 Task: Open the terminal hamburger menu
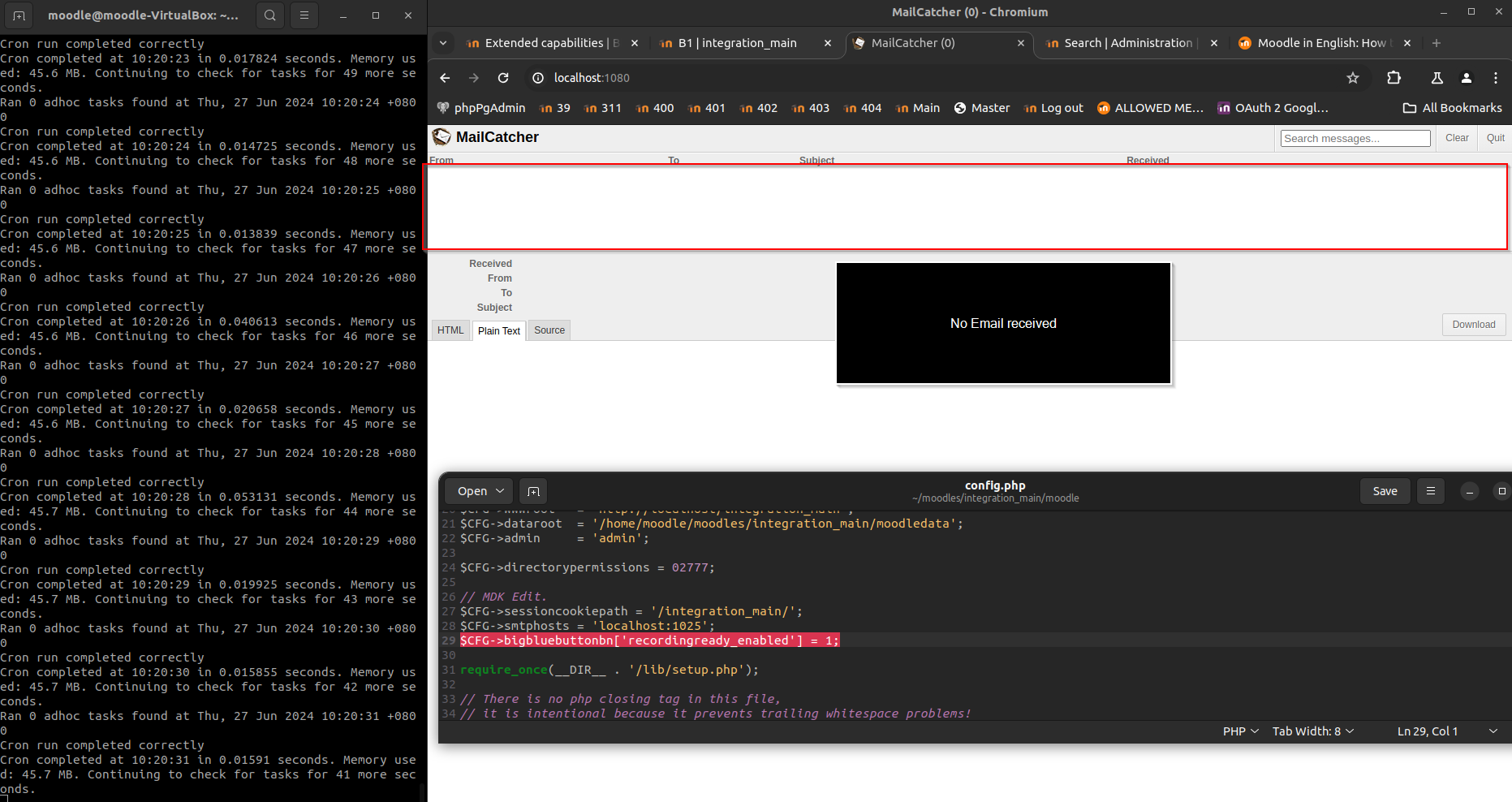(304, 15)
